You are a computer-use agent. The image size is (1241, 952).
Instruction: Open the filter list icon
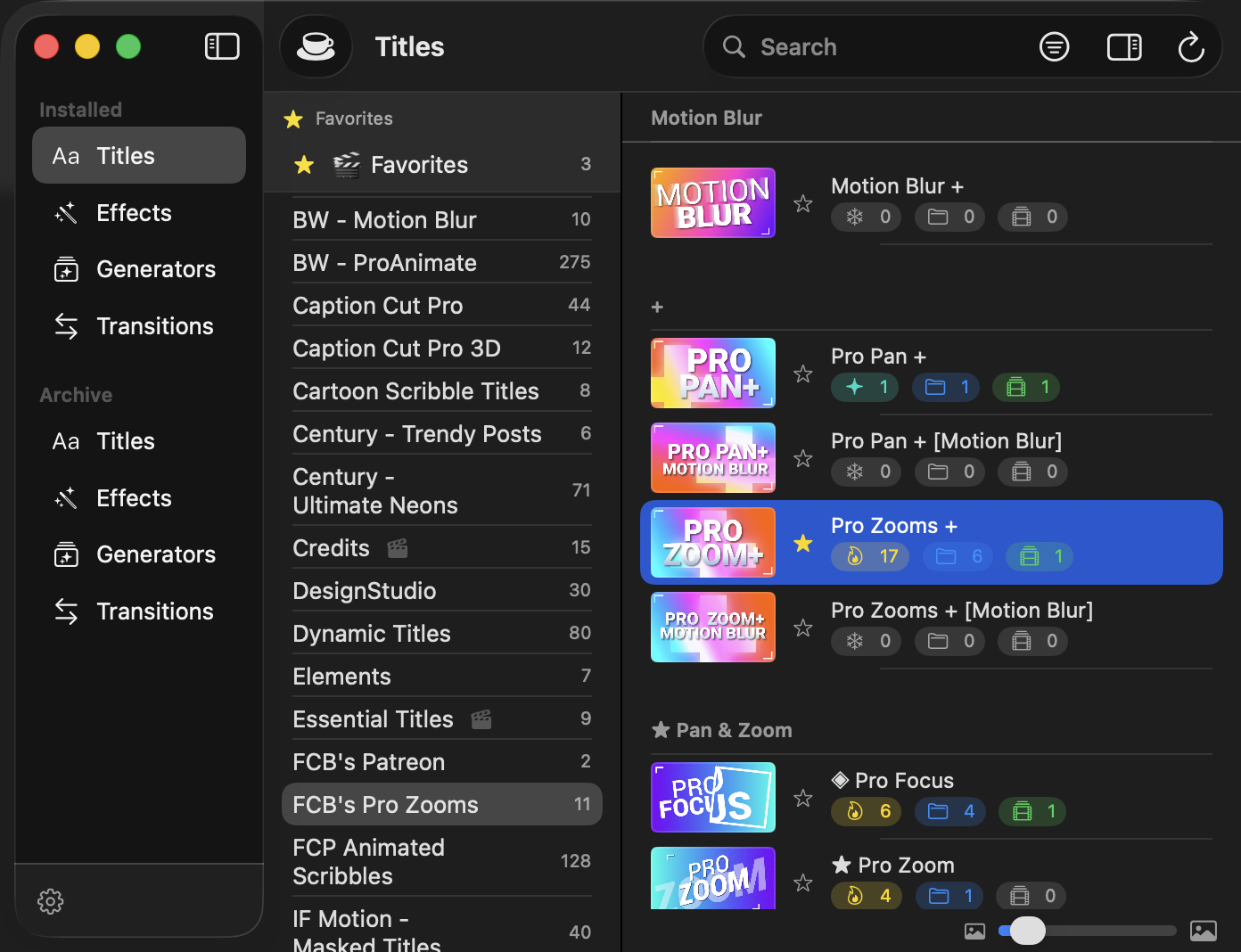tap(1054, 46)
